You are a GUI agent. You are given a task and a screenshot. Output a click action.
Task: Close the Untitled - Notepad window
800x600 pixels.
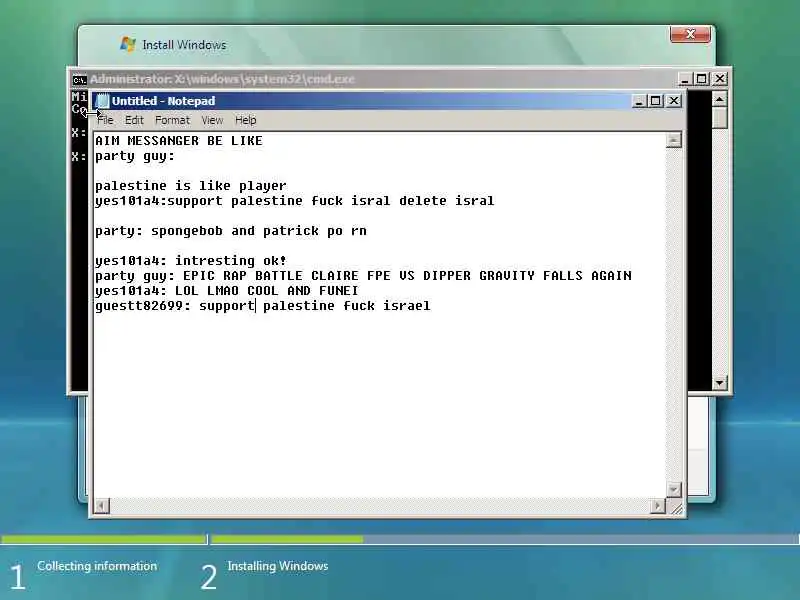click(674, 101)
